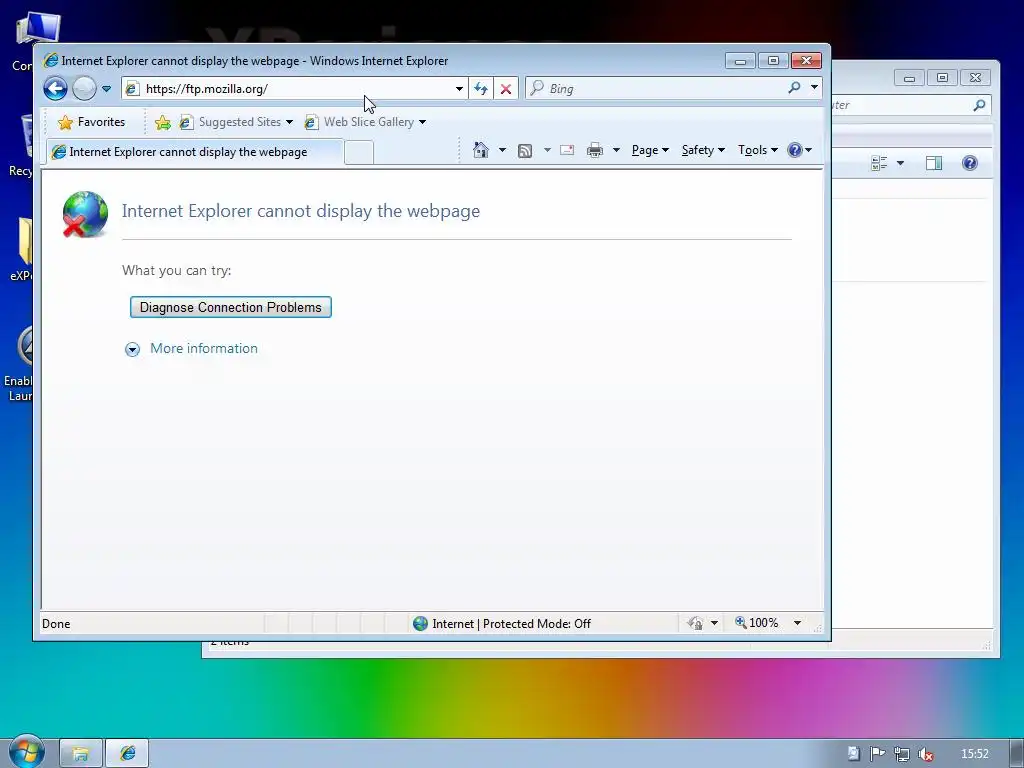
Task: Open the status-bar zoom level dropdown arrow
Action: tap(797, 624)
